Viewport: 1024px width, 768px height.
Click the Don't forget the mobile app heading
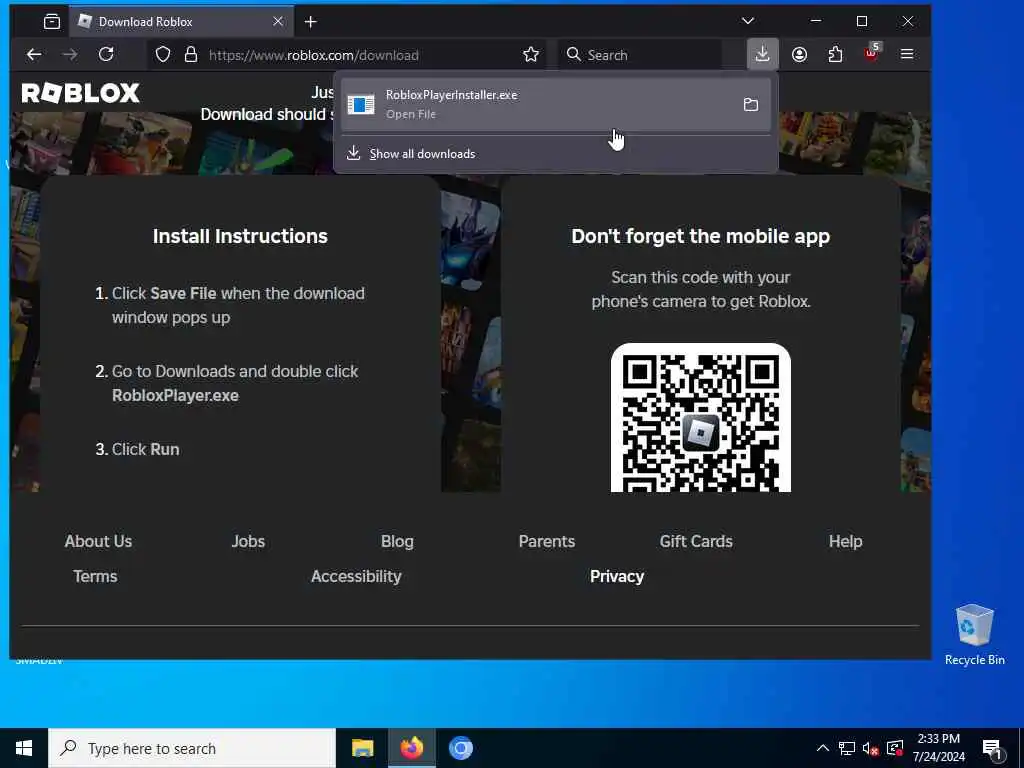click(x=701, y=236)
